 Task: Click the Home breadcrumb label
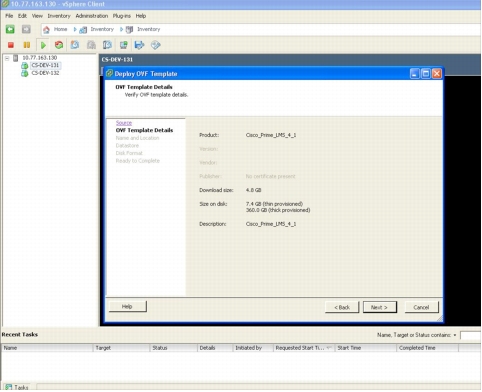coord(61,29)
